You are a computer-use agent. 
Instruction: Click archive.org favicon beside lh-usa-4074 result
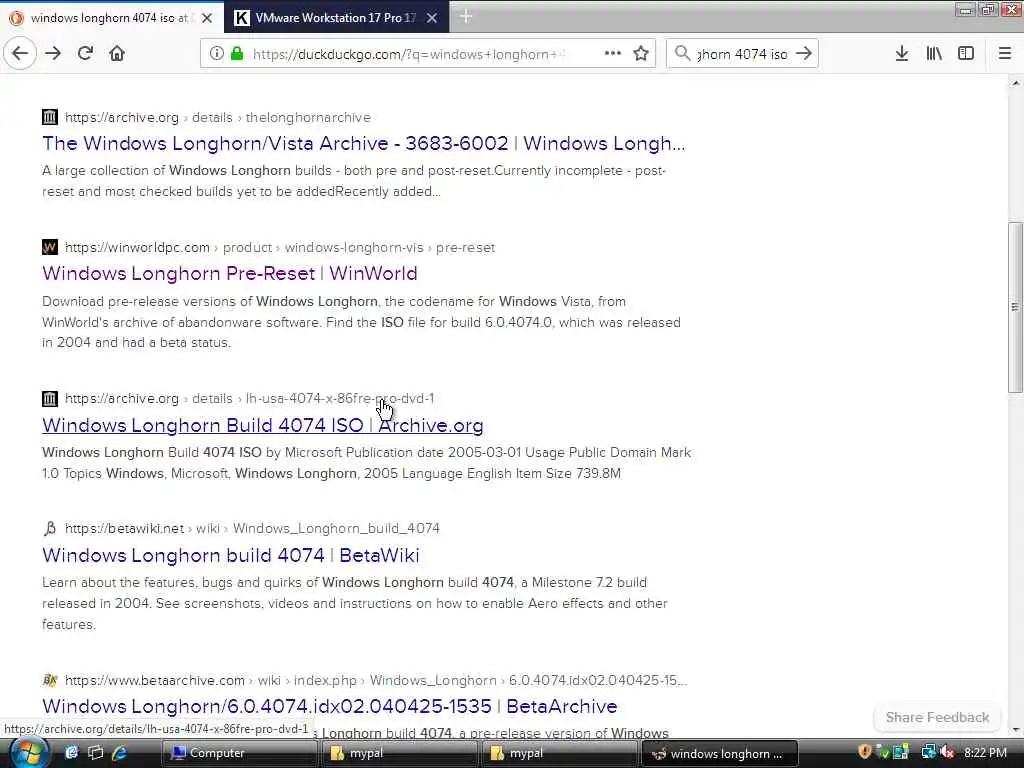click(x=50, y=398)
